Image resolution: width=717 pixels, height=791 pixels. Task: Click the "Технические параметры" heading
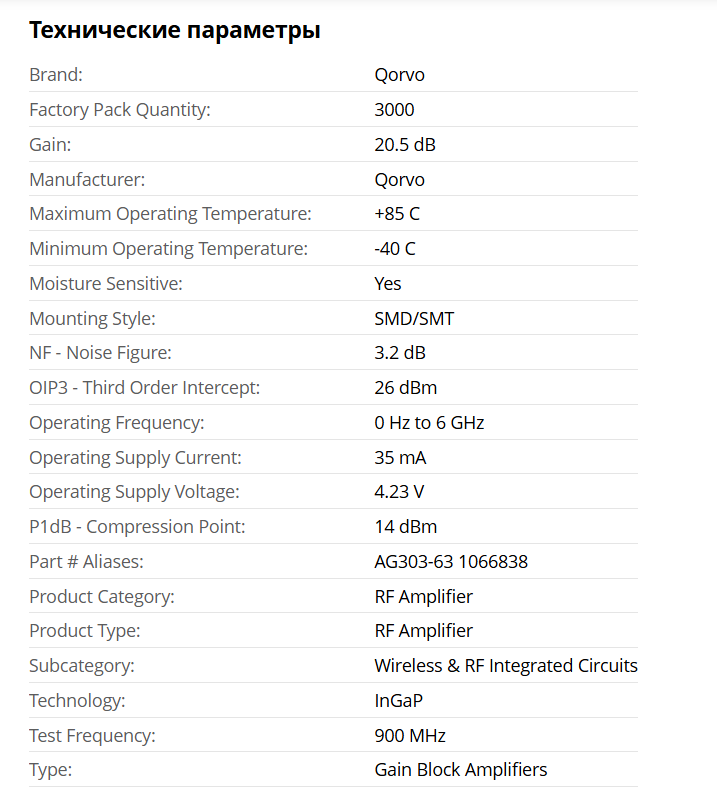point(174,30)
